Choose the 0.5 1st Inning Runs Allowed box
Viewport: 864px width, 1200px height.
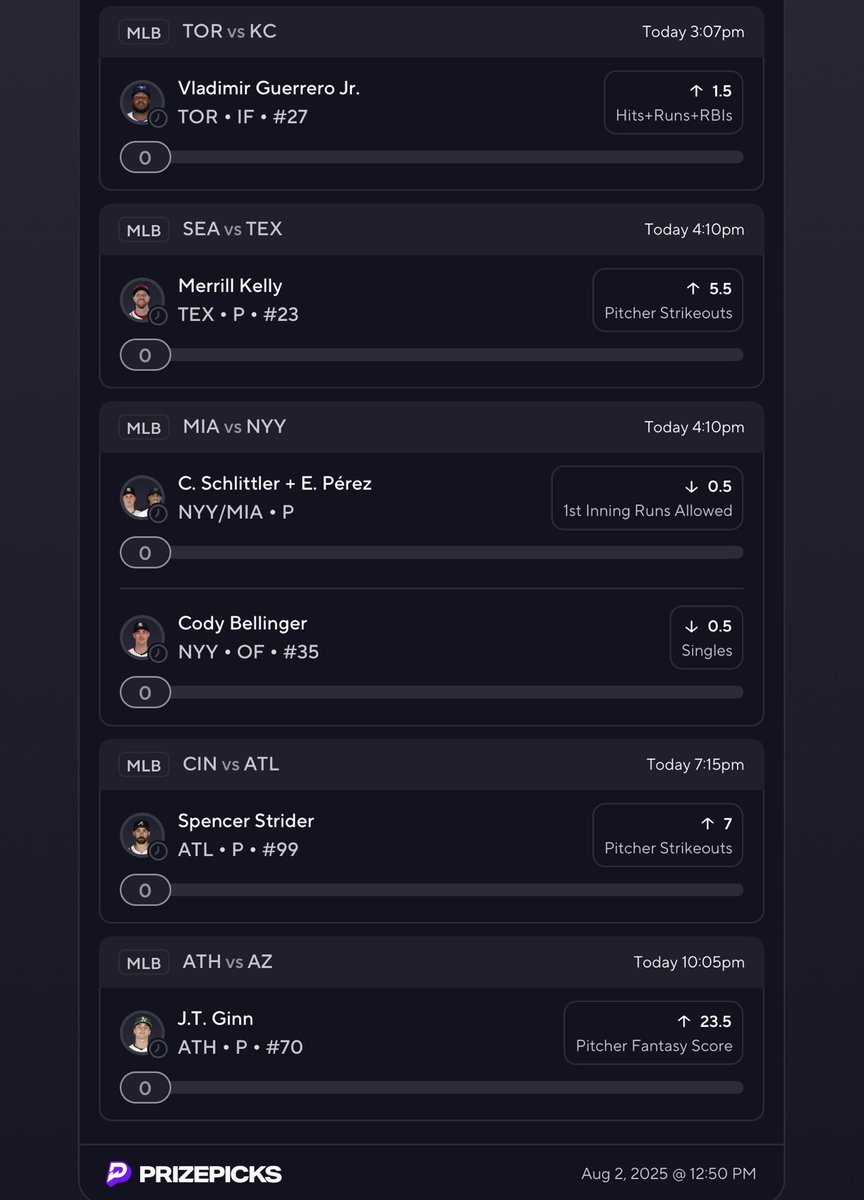click(x=647, y=498)
